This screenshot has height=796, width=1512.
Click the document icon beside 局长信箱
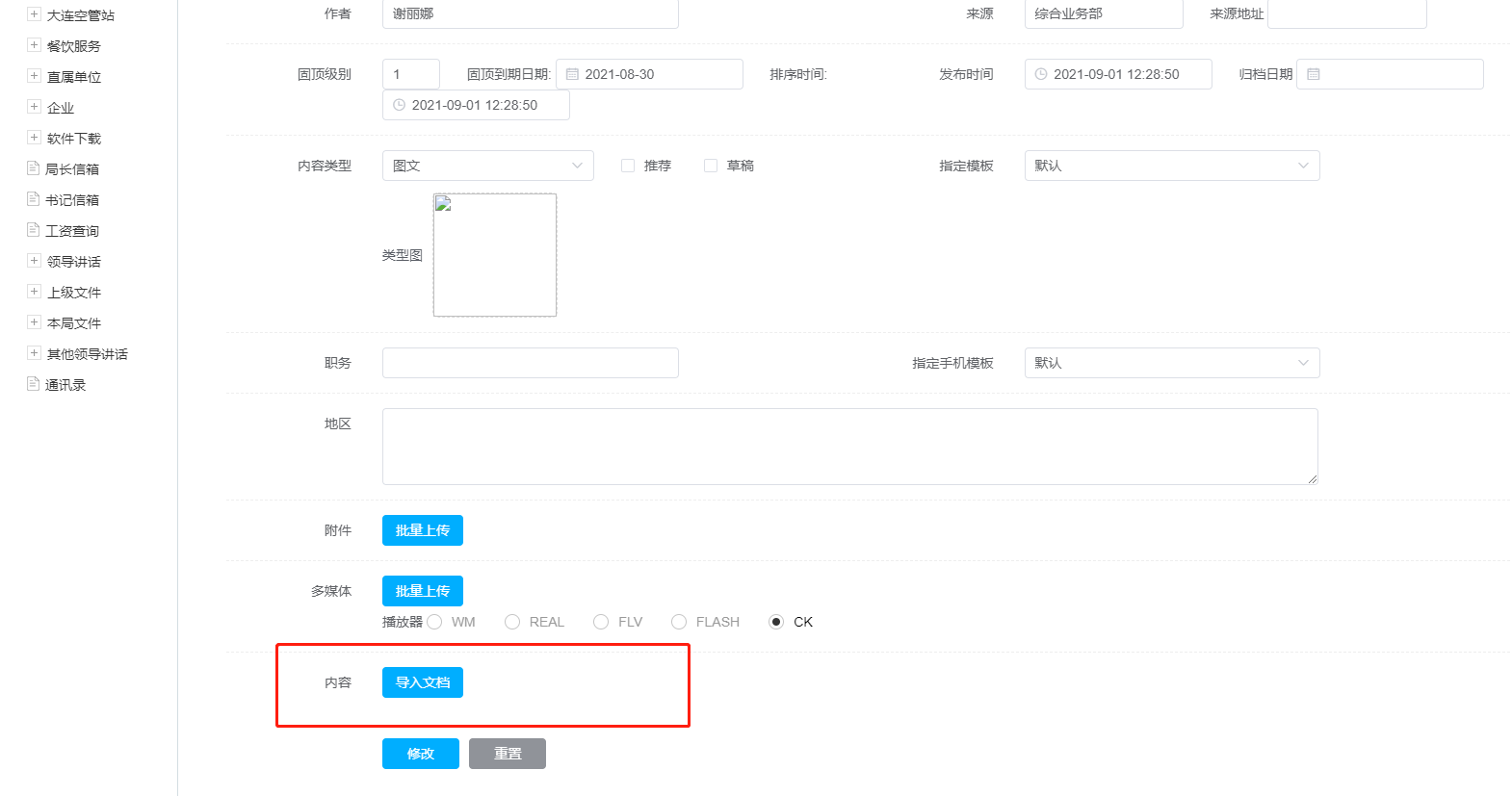pyautogui.click(x=33, y=168)
